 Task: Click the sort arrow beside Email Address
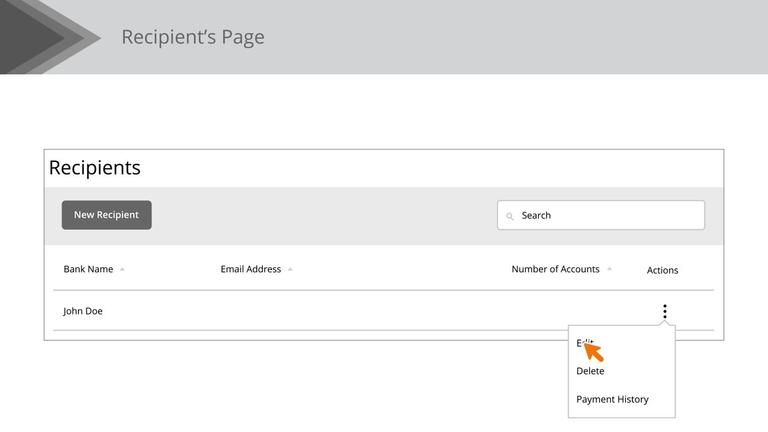(x=290, y=270)
